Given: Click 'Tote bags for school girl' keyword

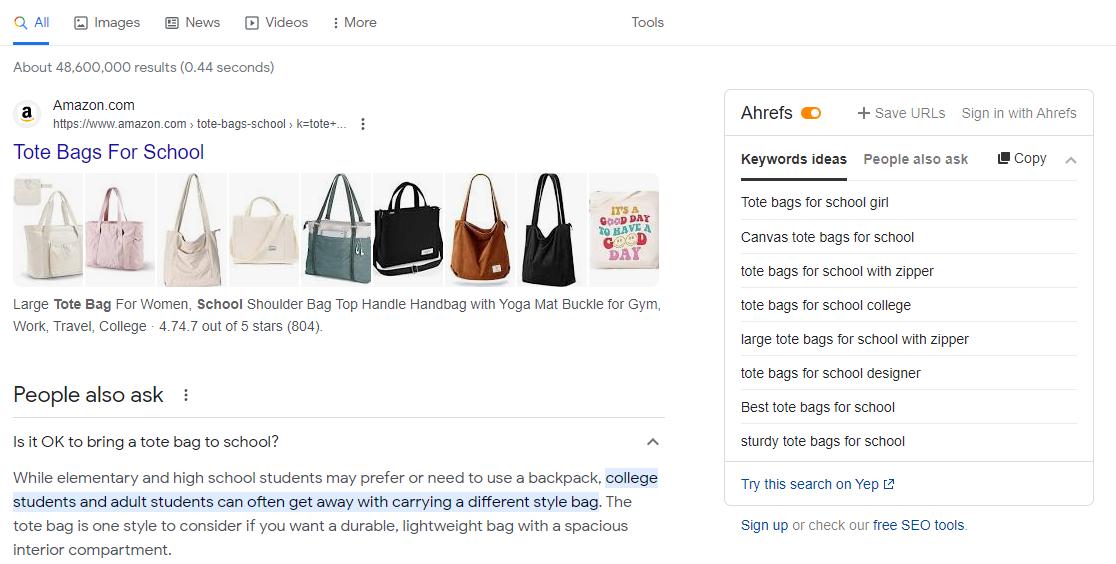Looking at the screenshot, I should coord(814,202).
